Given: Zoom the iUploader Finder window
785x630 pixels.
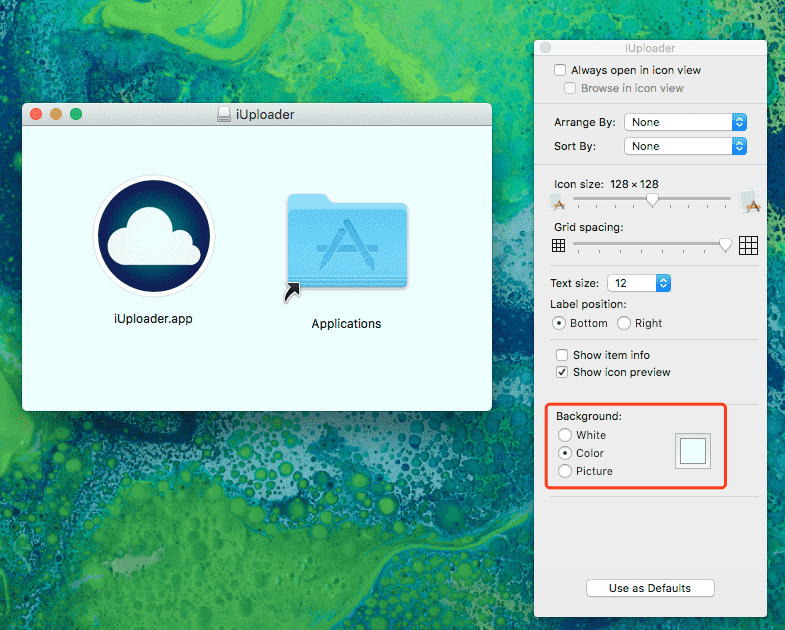Looking at the screenshot, I should [x=76, y=114].
